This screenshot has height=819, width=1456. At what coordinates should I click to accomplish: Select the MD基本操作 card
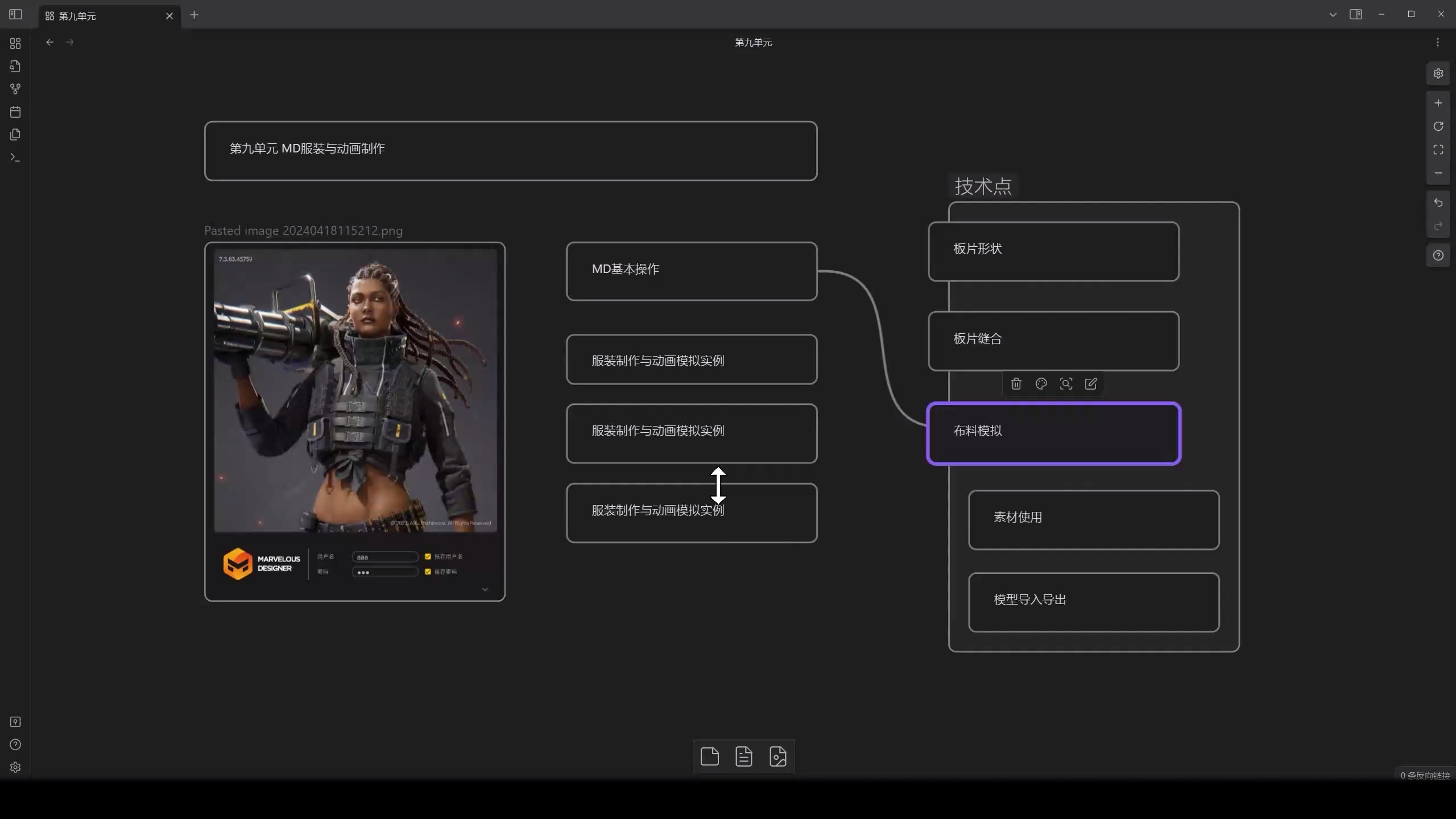(692, 271)
